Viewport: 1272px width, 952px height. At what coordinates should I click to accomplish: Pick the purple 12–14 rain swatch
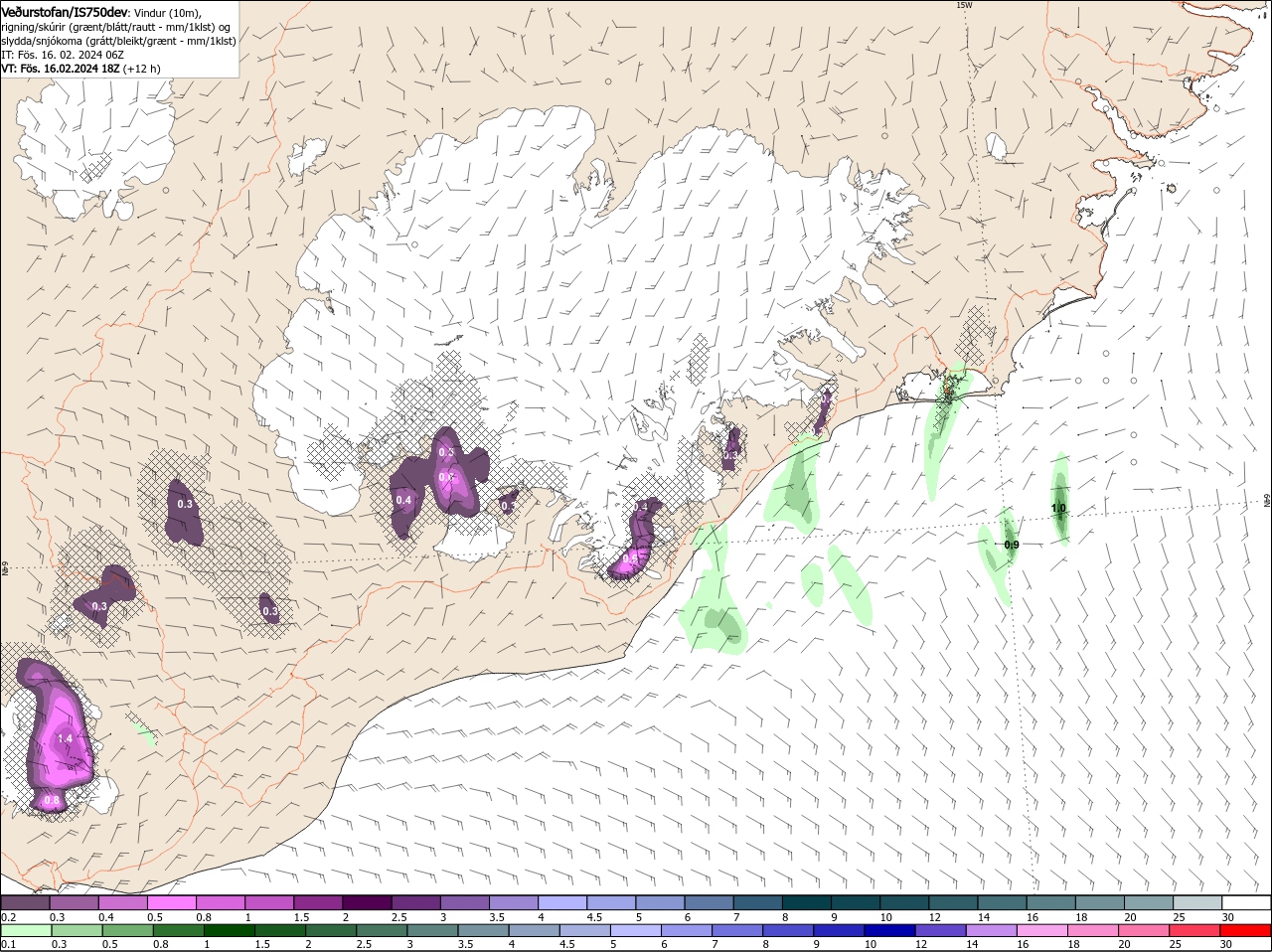pos(942,930)
